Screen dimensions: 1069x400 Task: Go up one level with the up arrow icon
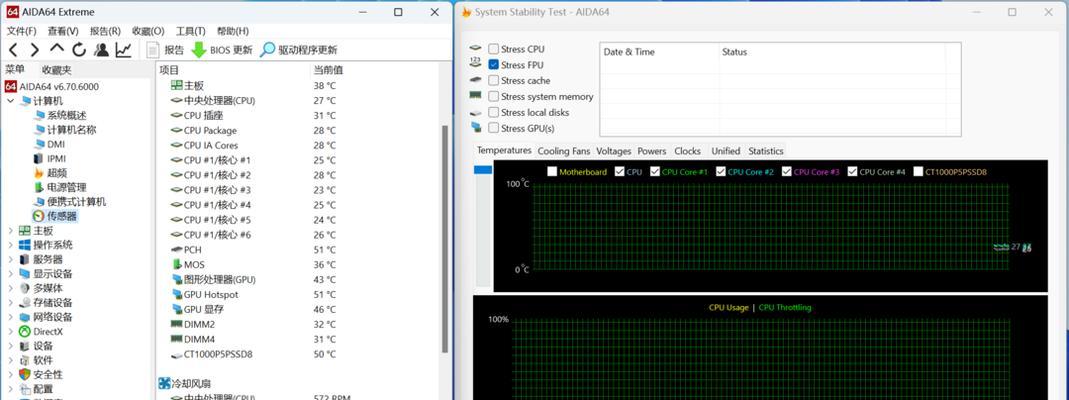[57, 49]
